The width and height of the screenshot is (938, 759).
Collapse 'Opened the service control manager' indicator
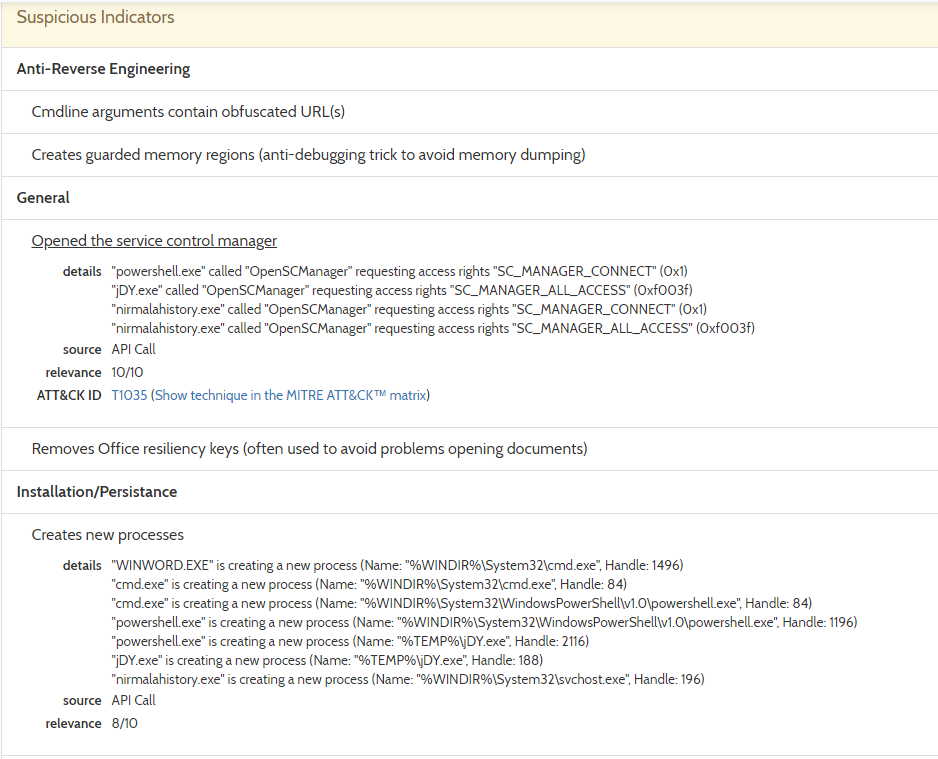pyautogui.click(x=154, y=240)
